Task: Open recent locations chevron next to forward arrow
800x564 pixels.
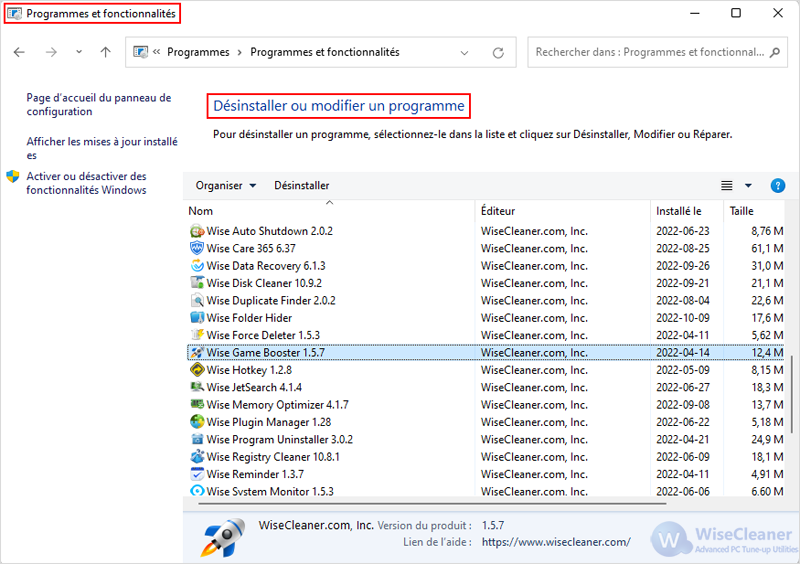Action: click(79, 52)
